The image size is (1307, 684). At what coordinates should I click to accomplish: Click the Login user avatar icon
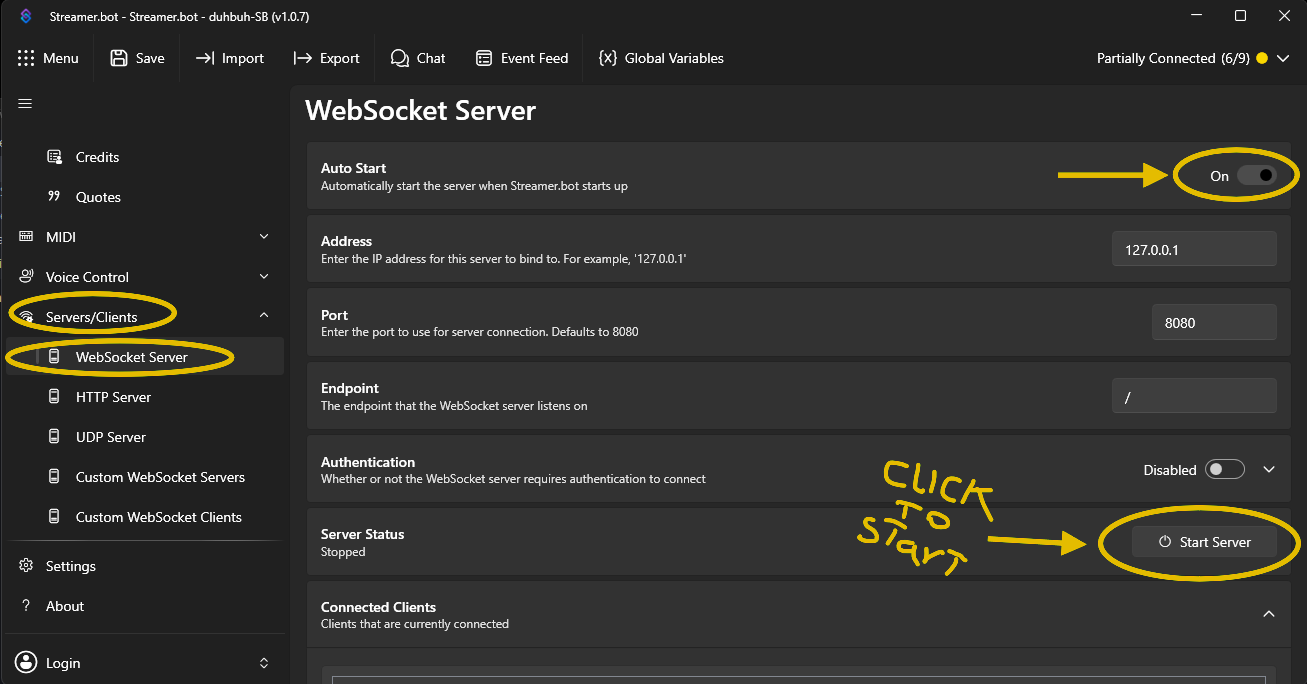[26, 663]
